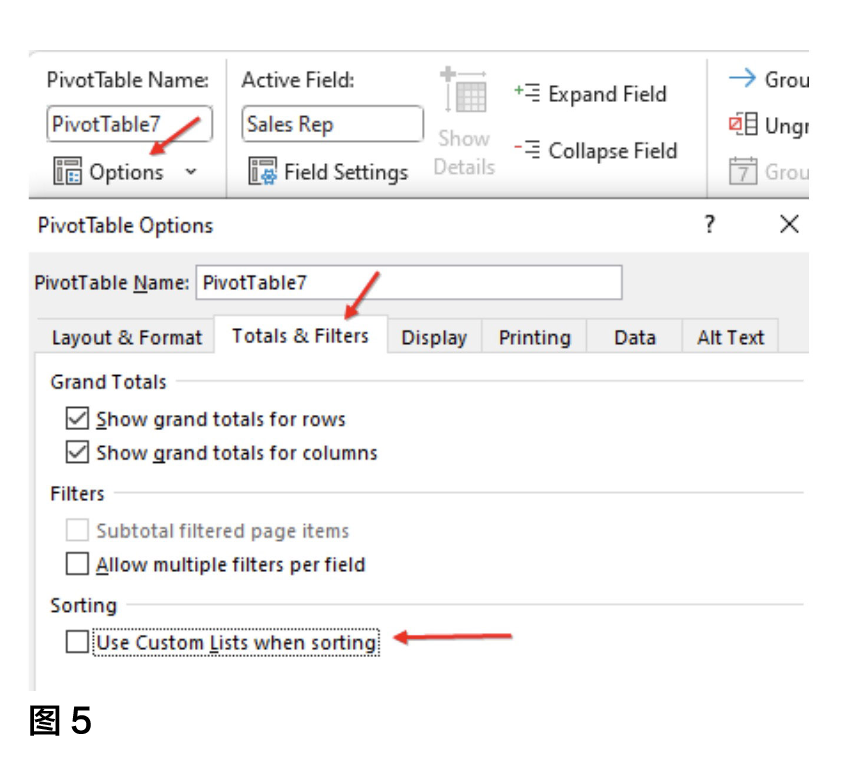Open the Display tab

point(434,338)
